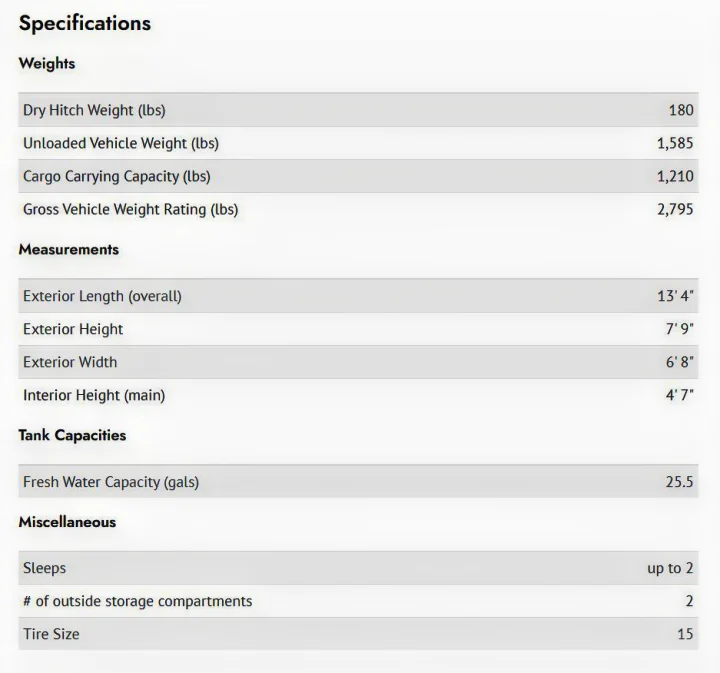This screenshot has height=673, width=720.
Task: Click the Cargo Carrying Capacity row
Action: (358, 176)
